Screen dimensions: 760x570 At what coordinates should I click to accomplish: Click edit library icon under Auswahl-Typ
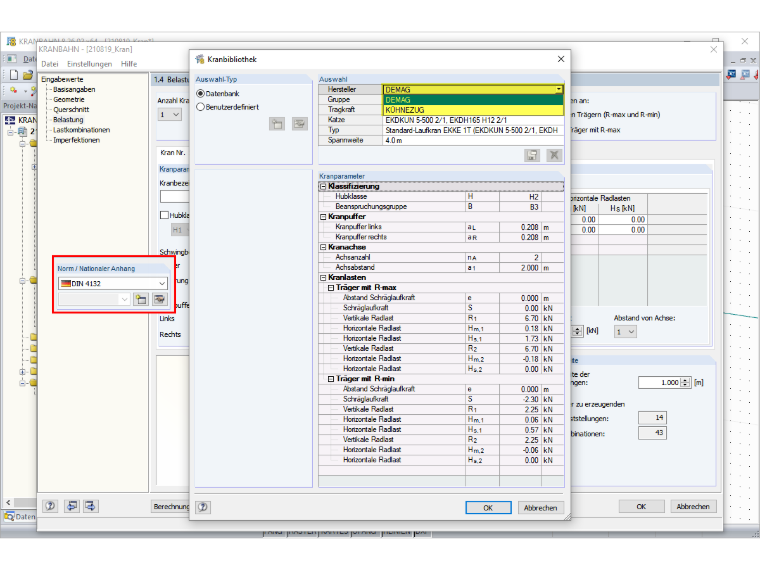click(x=300, y=124)
